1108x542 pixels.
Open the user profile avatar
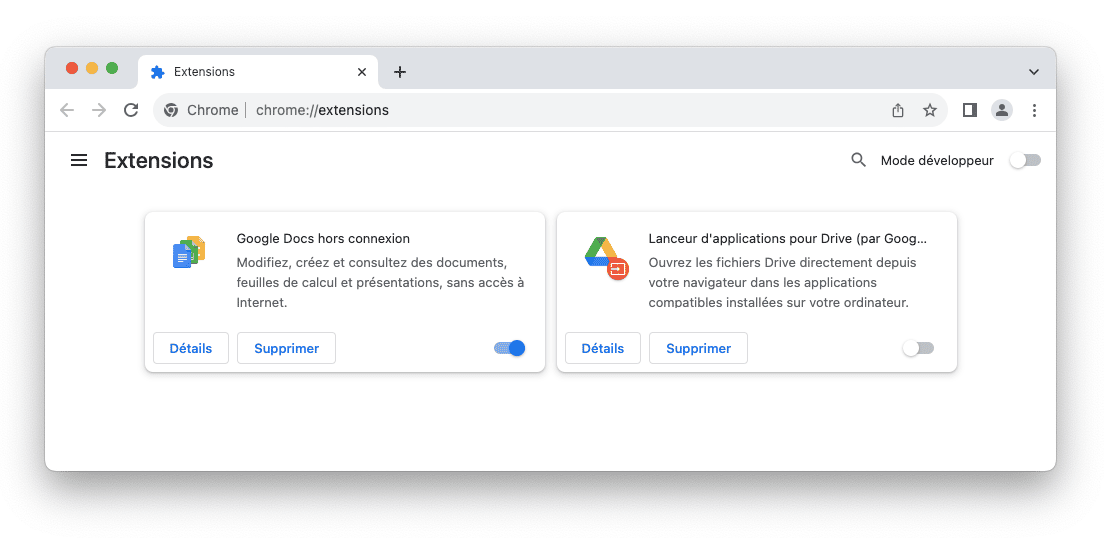[1002, 110]
